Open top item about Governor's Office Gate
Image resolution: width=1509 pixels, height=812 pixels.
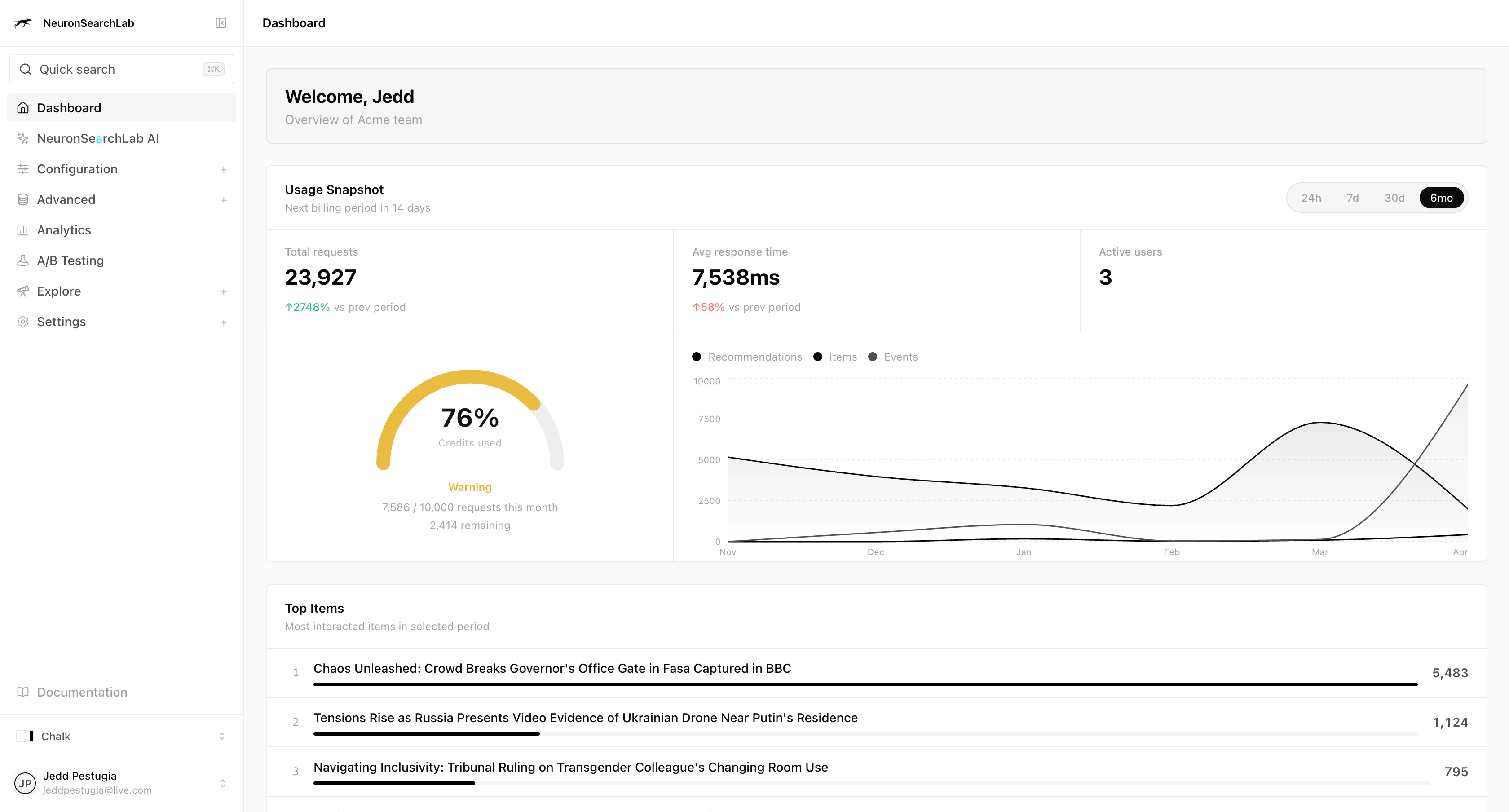click(x=551, y=668)
